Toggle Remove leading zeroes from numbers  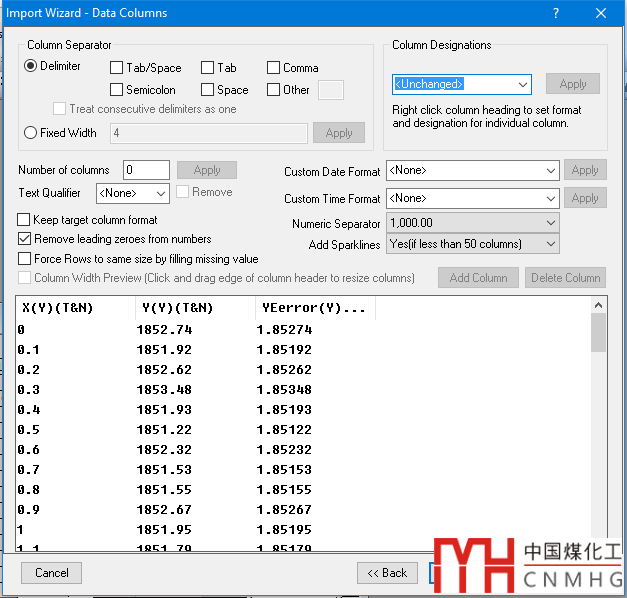coord(25,239)
